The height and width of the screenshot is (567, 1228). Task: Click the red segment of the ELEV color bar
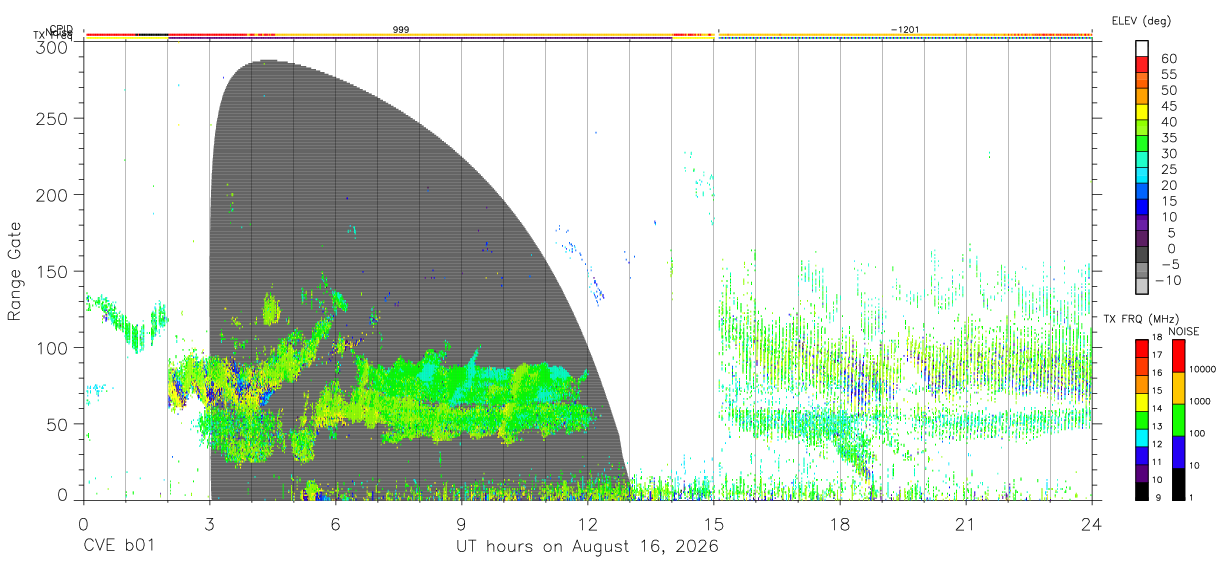click(x=1142, y=63)
